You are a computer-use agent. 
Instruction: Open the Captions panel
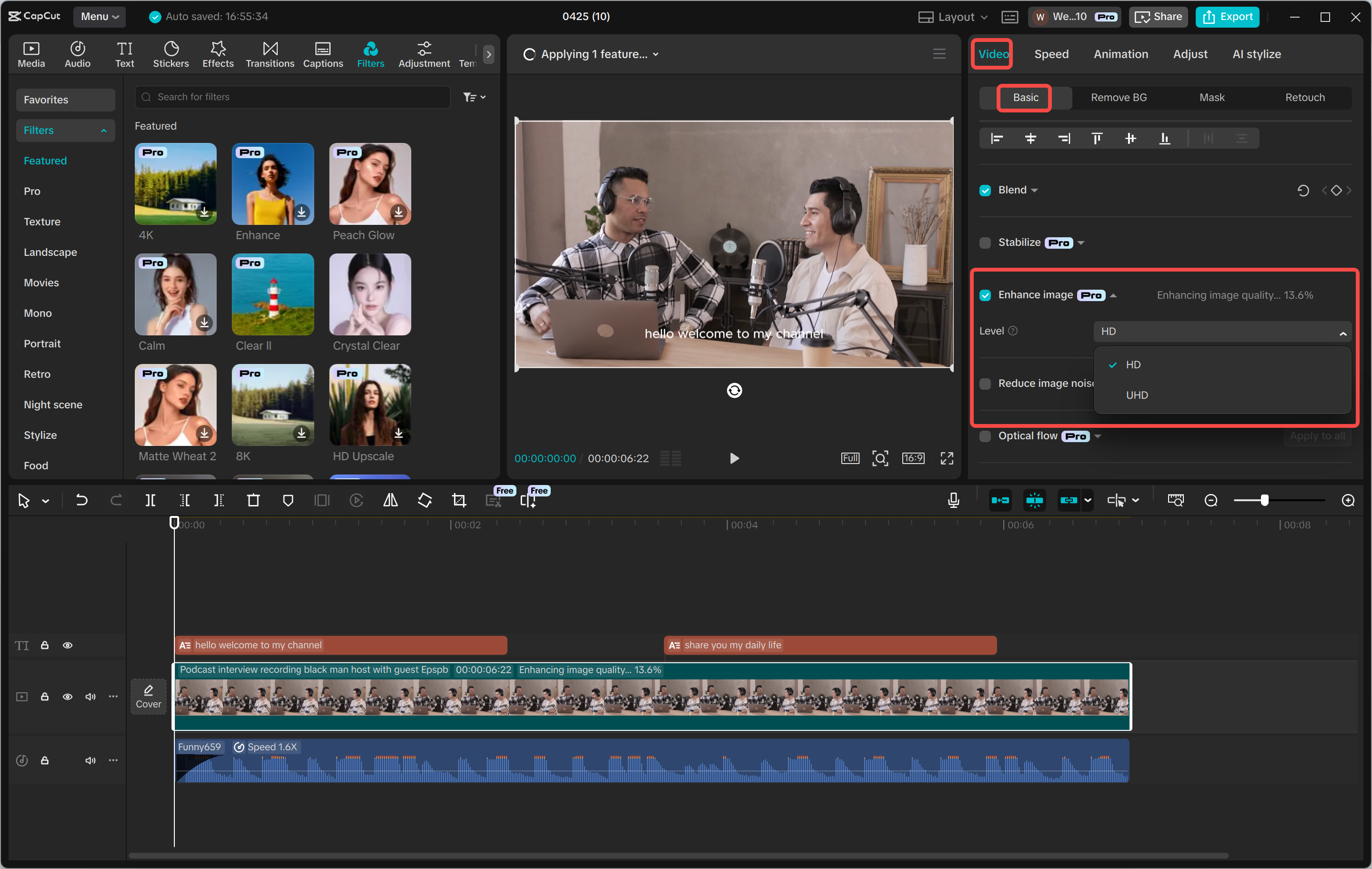[323, 55]
